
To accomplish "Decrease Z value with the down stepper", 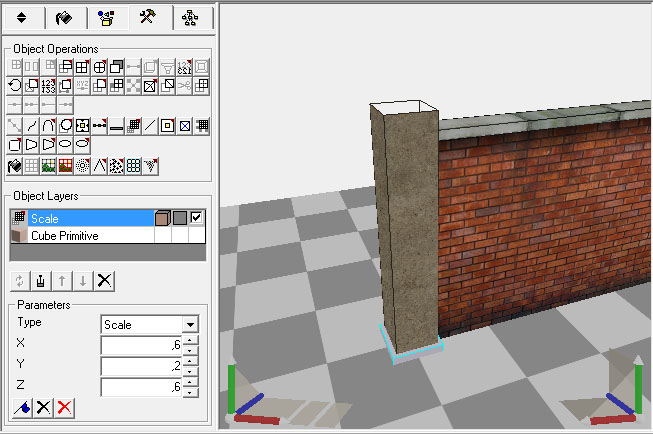I will click(x=189, y=392).
